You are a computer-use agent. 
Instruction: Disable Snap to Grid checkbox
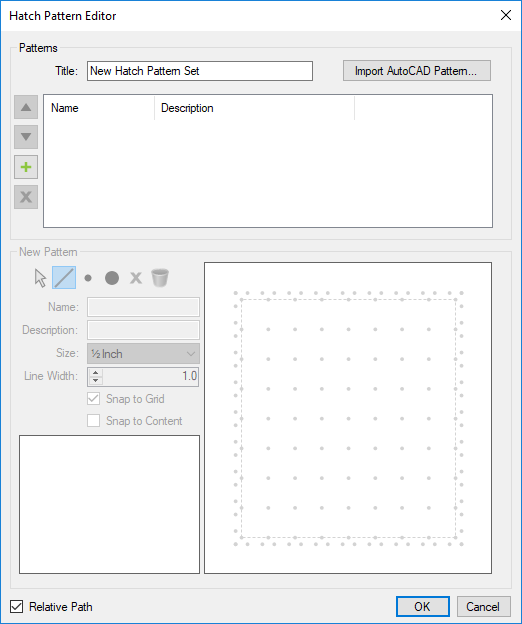tap(93, 399)
